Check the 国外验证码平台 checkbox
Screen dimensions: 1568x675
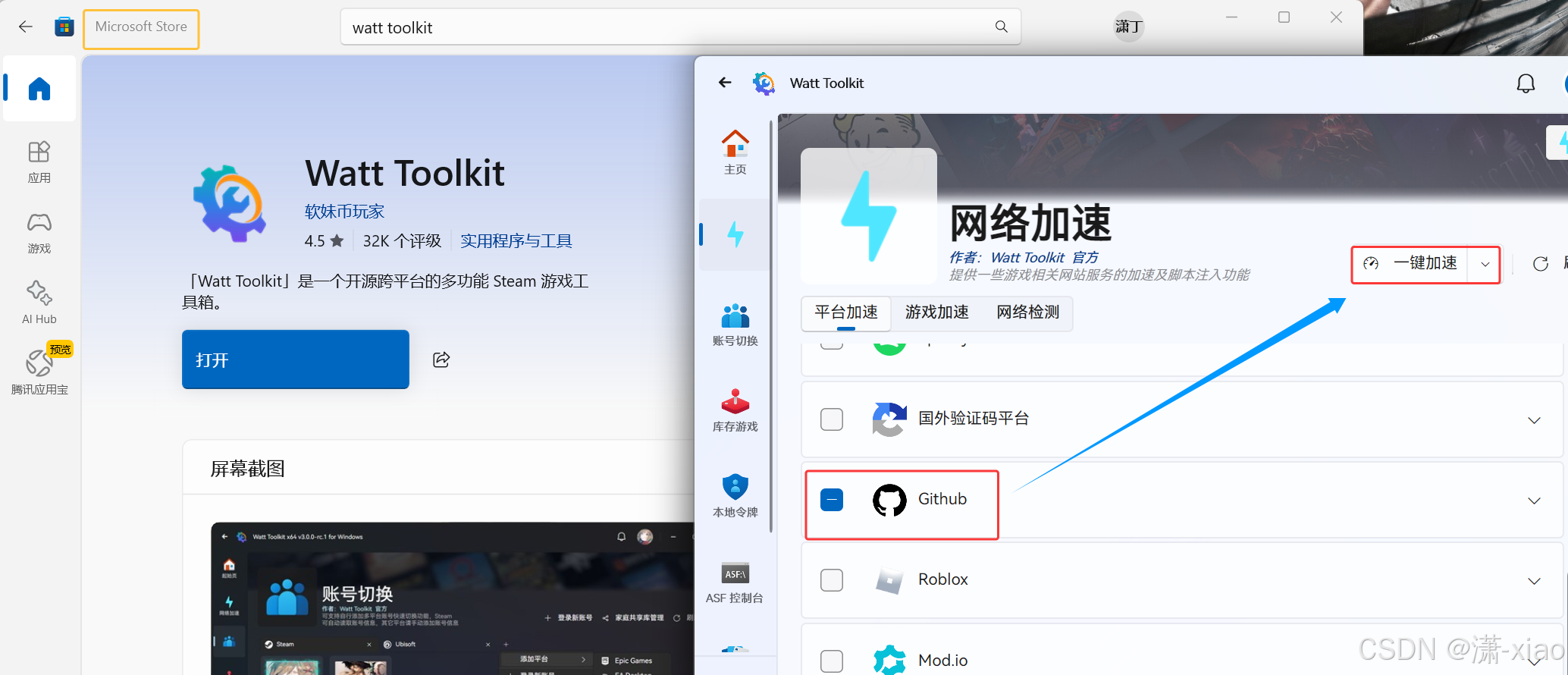pyautogui.click(x=832, y=419)
